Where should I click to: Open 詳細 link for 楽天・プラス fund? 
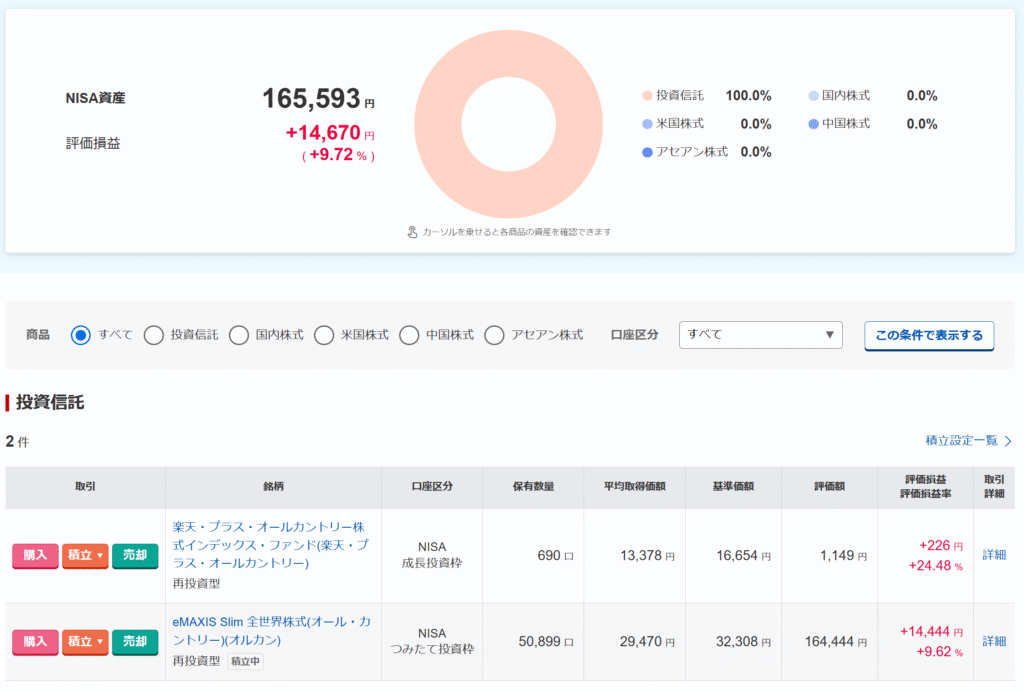pyautogui.click(x=994, y=555)
